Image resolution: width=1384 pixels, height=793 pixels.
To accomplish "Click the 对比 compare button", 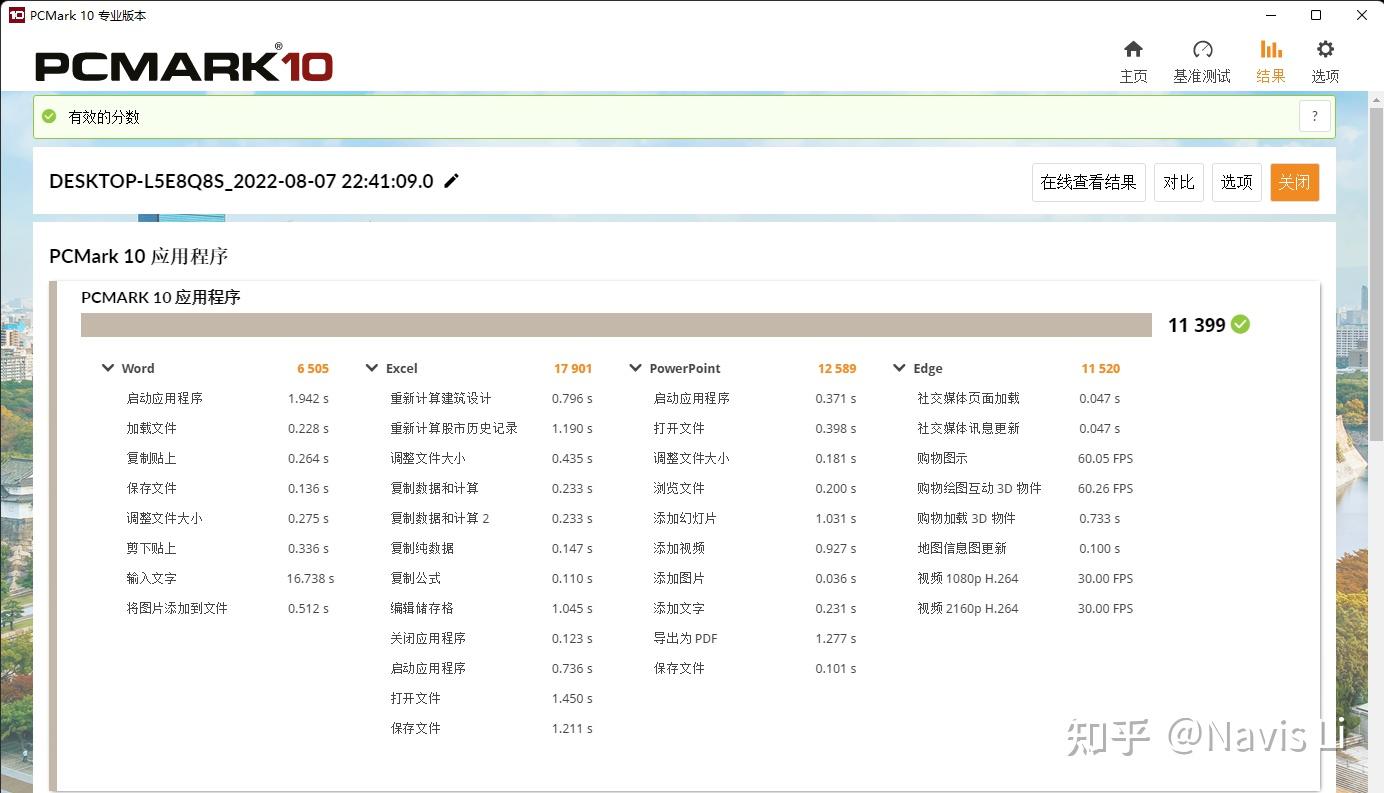I will pos(1178,182).
